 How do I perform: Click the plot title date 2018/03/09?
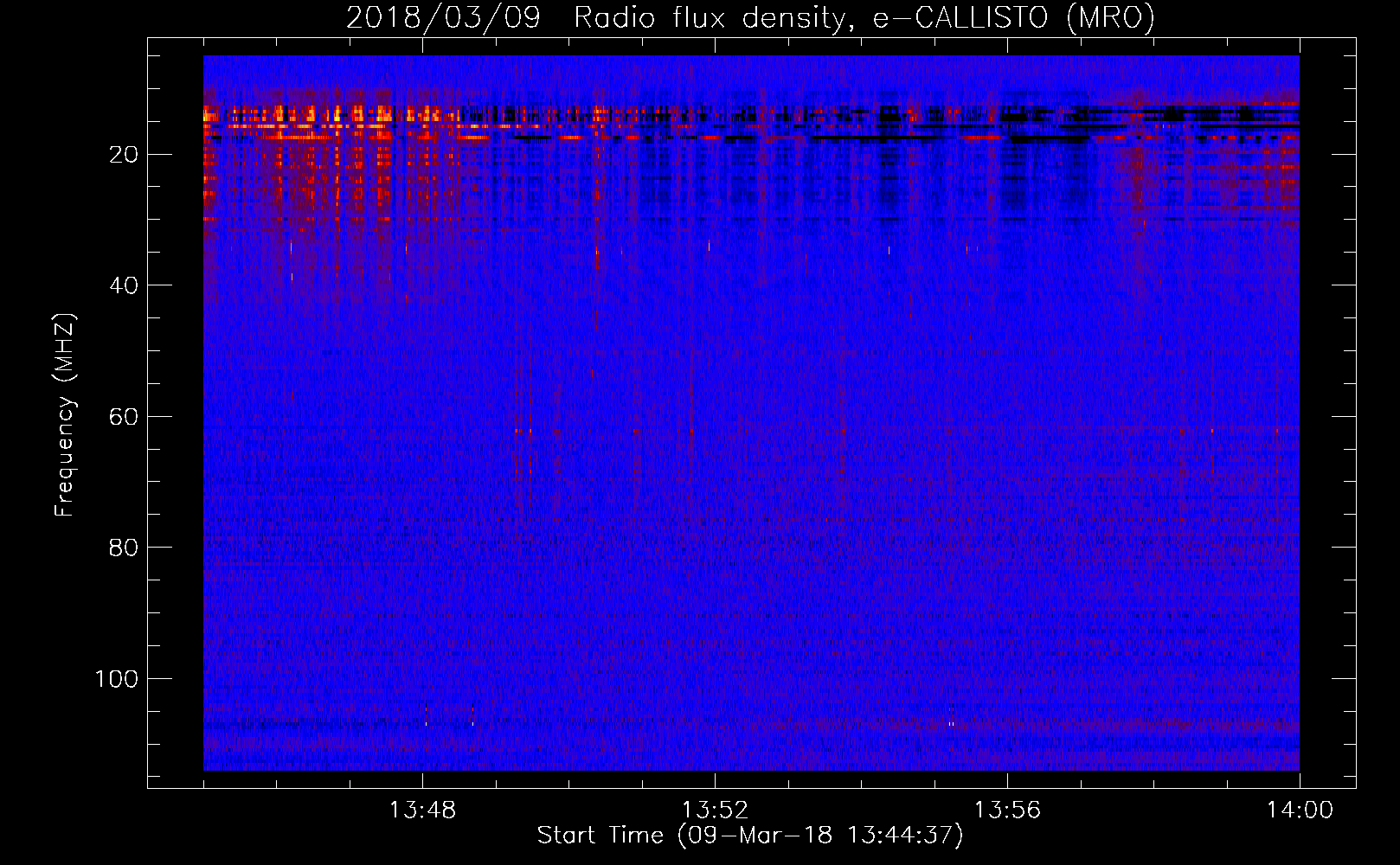click(443, 17)
